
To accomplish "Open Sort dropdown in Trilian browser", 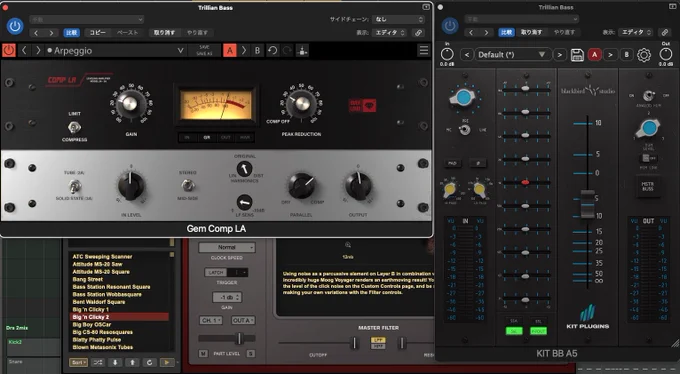I will 78,362.
